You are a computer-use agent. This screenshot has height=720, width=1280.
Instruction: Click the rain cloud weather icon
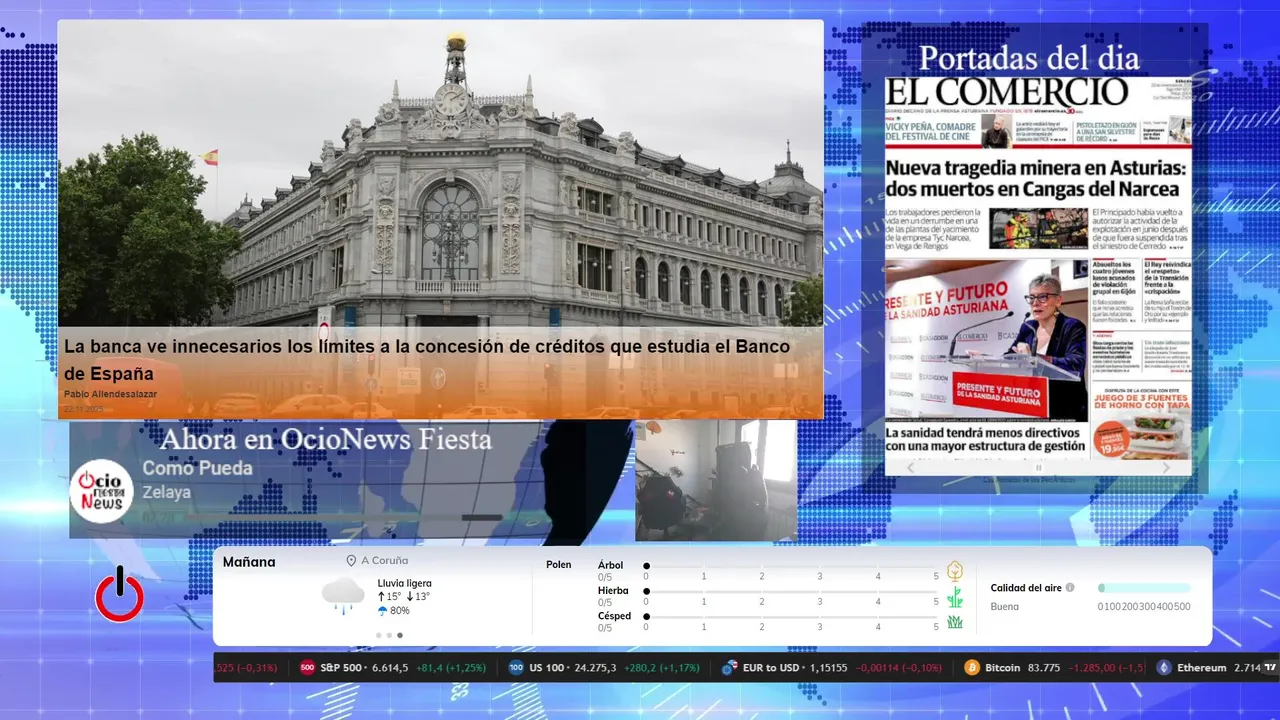tap(343, 595)
